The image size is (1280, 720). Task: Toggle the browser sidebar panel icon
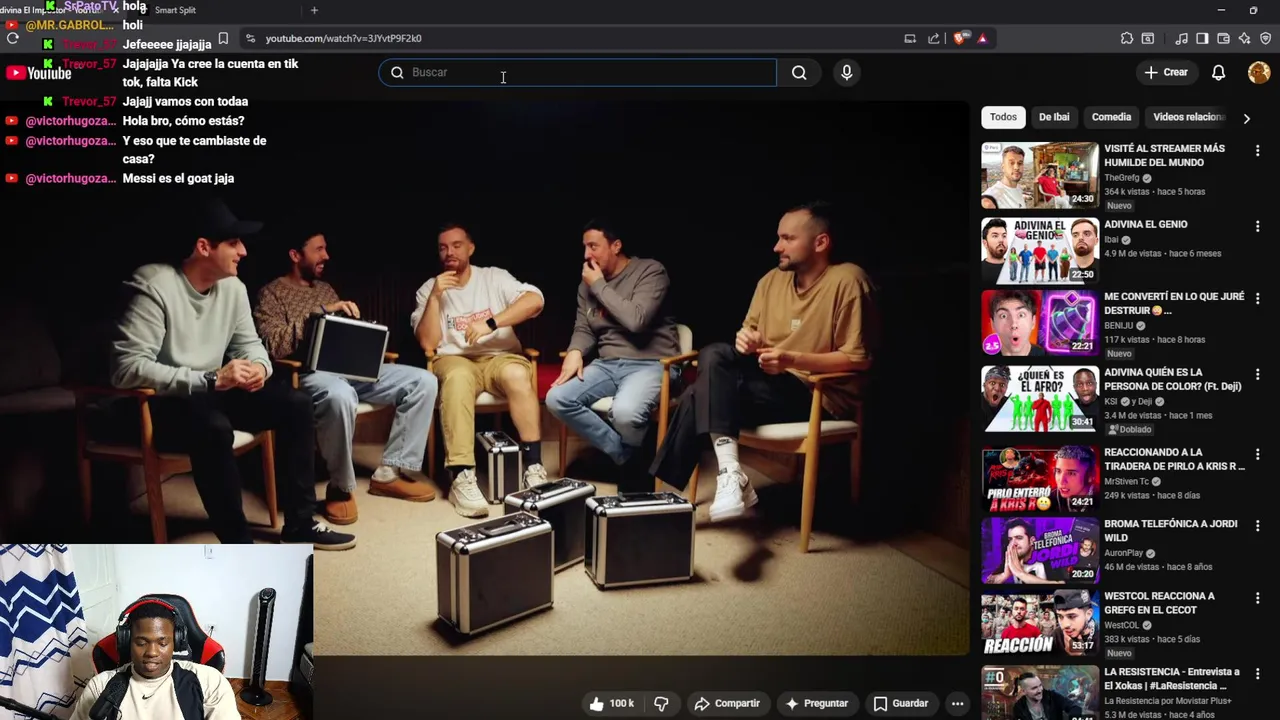(1202, 38)
